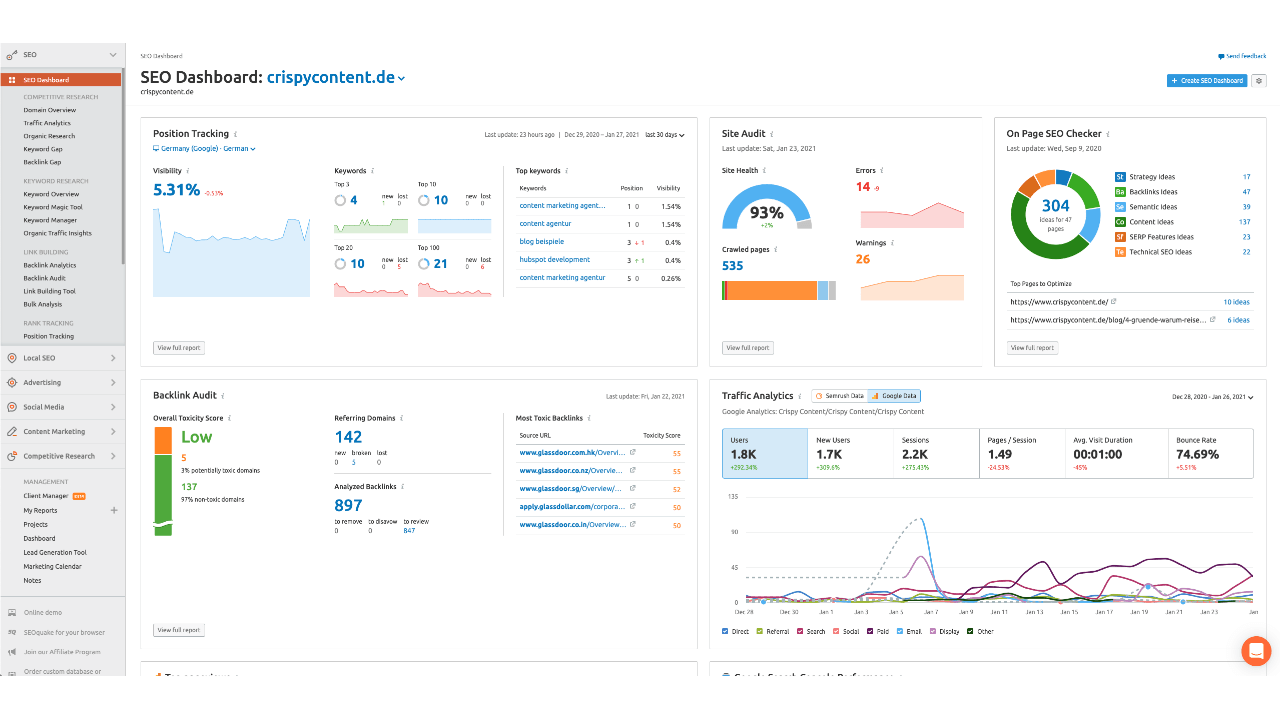The image size is (1280, 720).
Task: Open Keyword Magic Tool in sidebar
Action: (53, 207)
